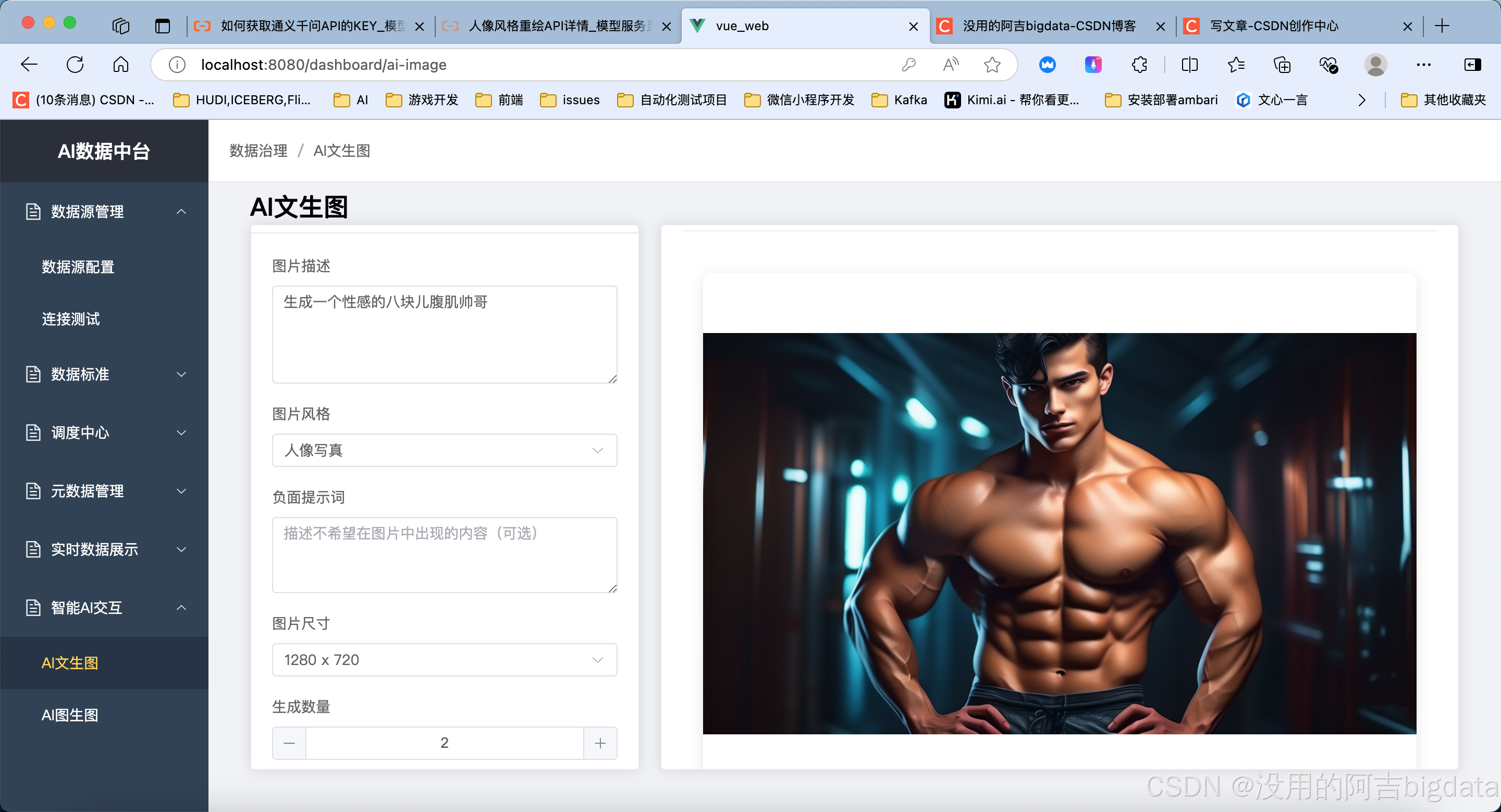Open the browser collections icon
This screenshot has height=812, width=1501.
click(x=1282, y=65)
